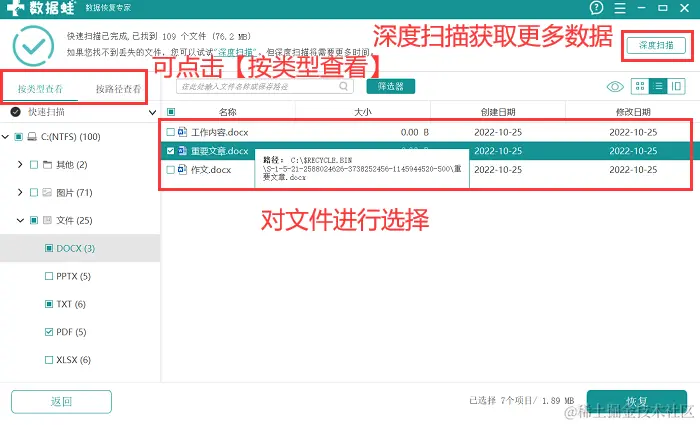700x425 pixels.
Task: Click the 数据蛙 app logo
Action: pos(40,8)
